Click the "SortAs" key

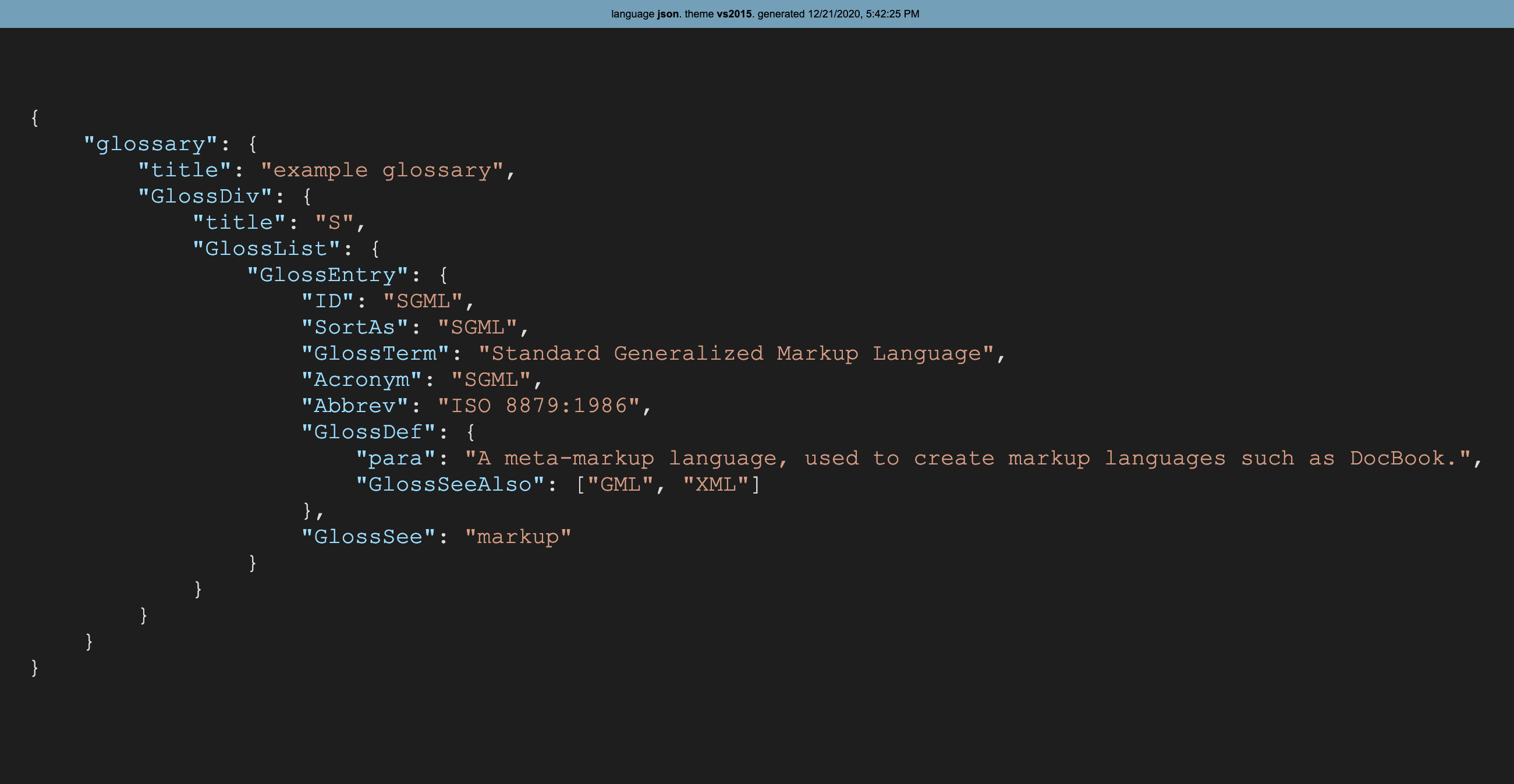pos(354,327)
